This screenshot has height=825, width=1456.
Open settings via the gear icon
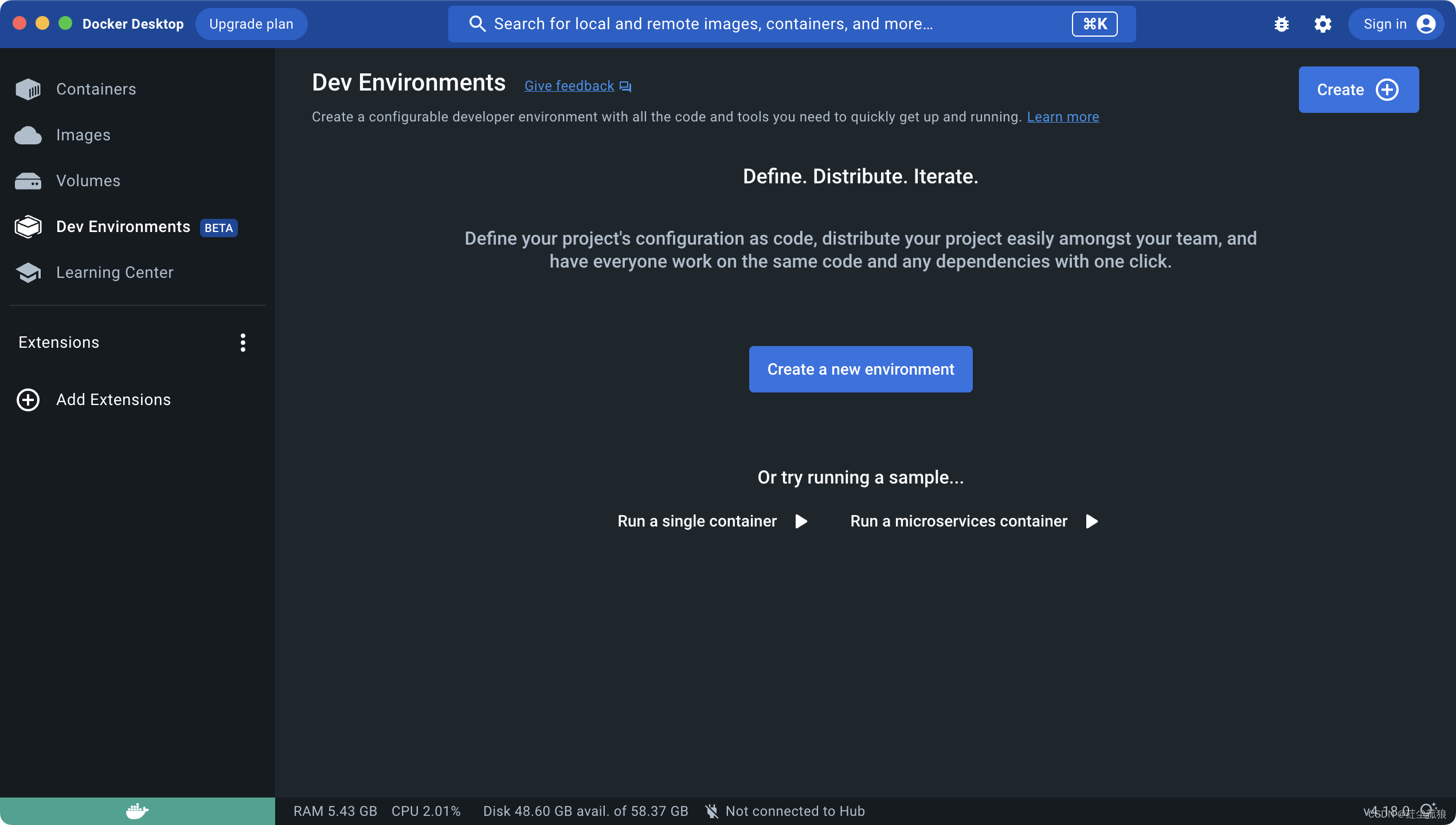point(1322,24)
